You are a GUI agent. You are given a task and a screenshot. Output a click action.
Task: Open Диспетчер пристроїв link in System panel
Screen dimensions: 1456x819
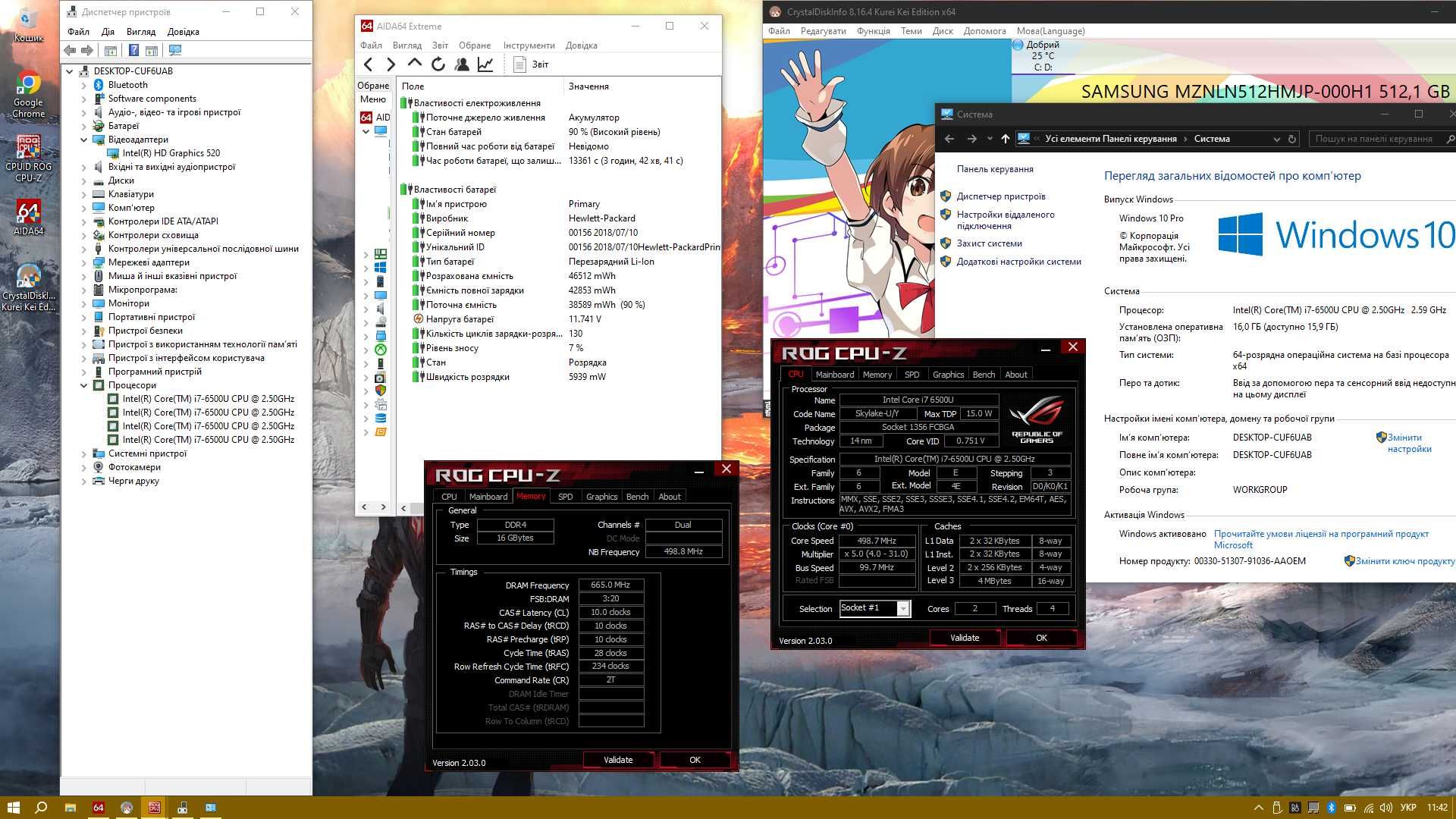(x=1001, y=196)
